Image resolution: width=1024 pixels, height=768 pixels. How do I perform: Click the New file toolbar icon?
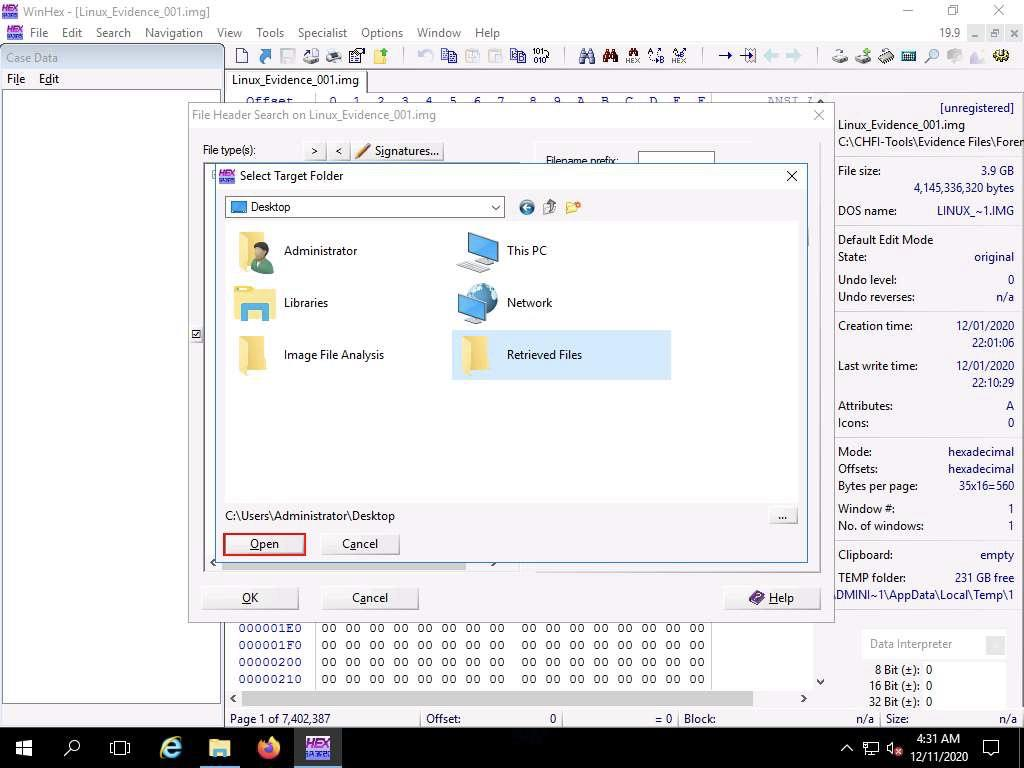click(x=242, y=56)
